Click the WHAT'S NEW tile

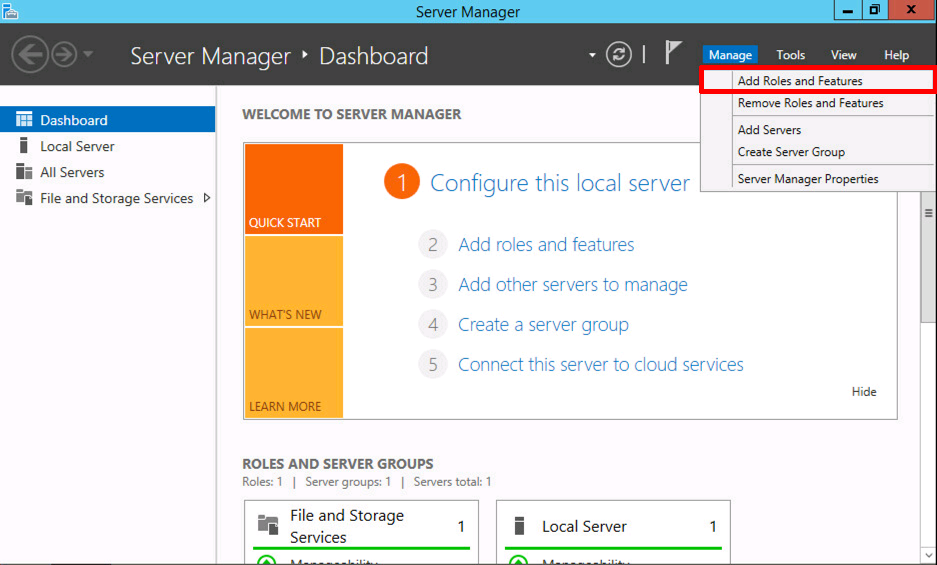coord(293,281)
